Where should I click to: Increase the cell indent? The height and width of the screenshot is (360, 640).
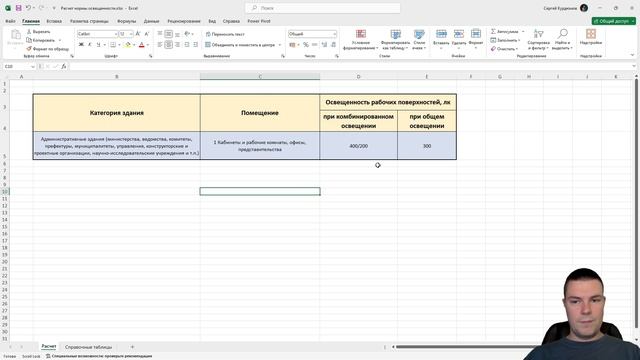pyautogui.click(x=196, y=44)
